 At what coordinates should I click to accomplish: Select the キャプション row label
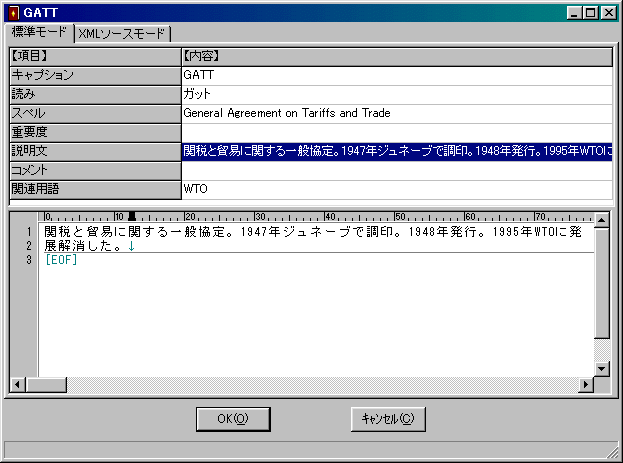95,75
